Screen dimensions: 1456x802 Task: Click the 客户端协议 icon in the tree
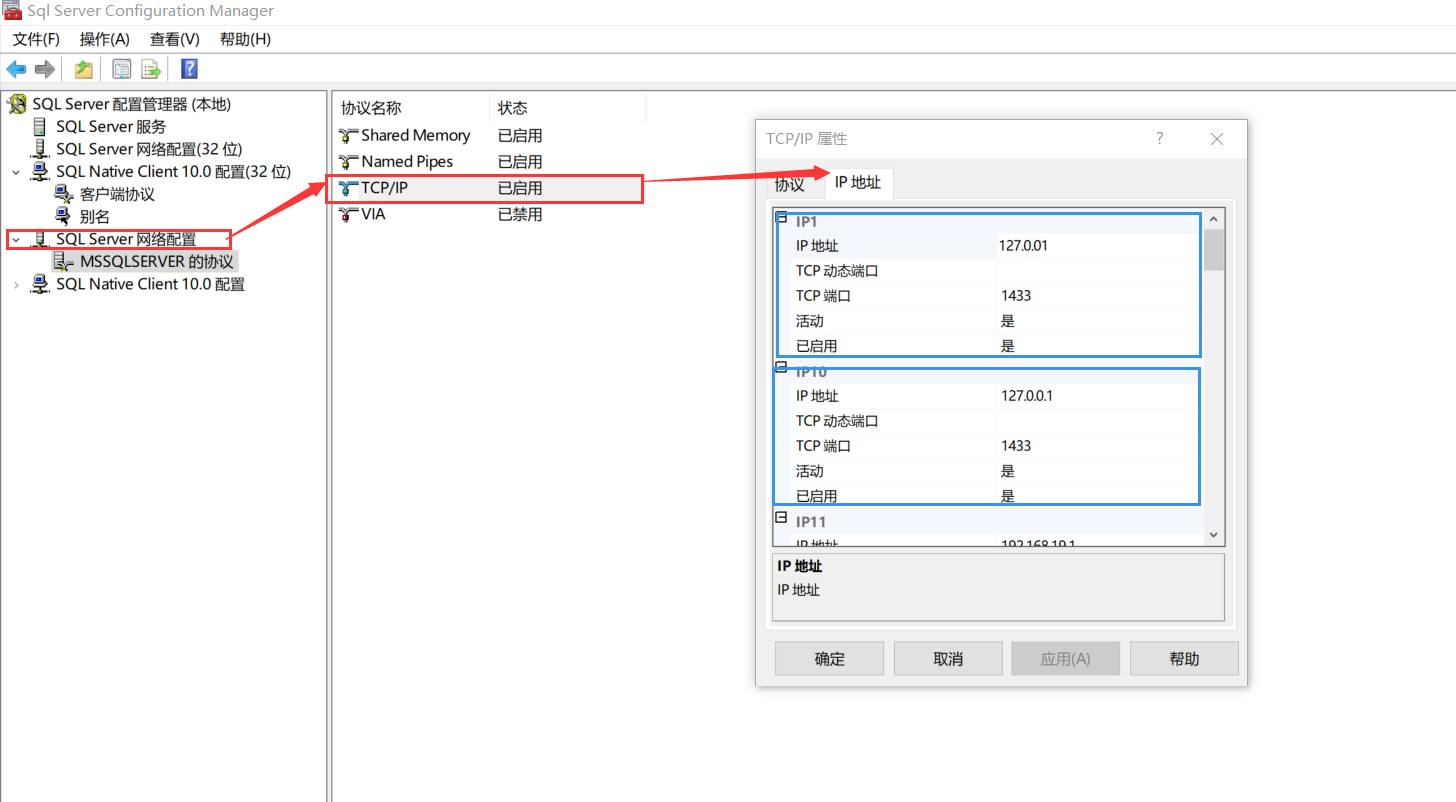click(x=62, y=194)
